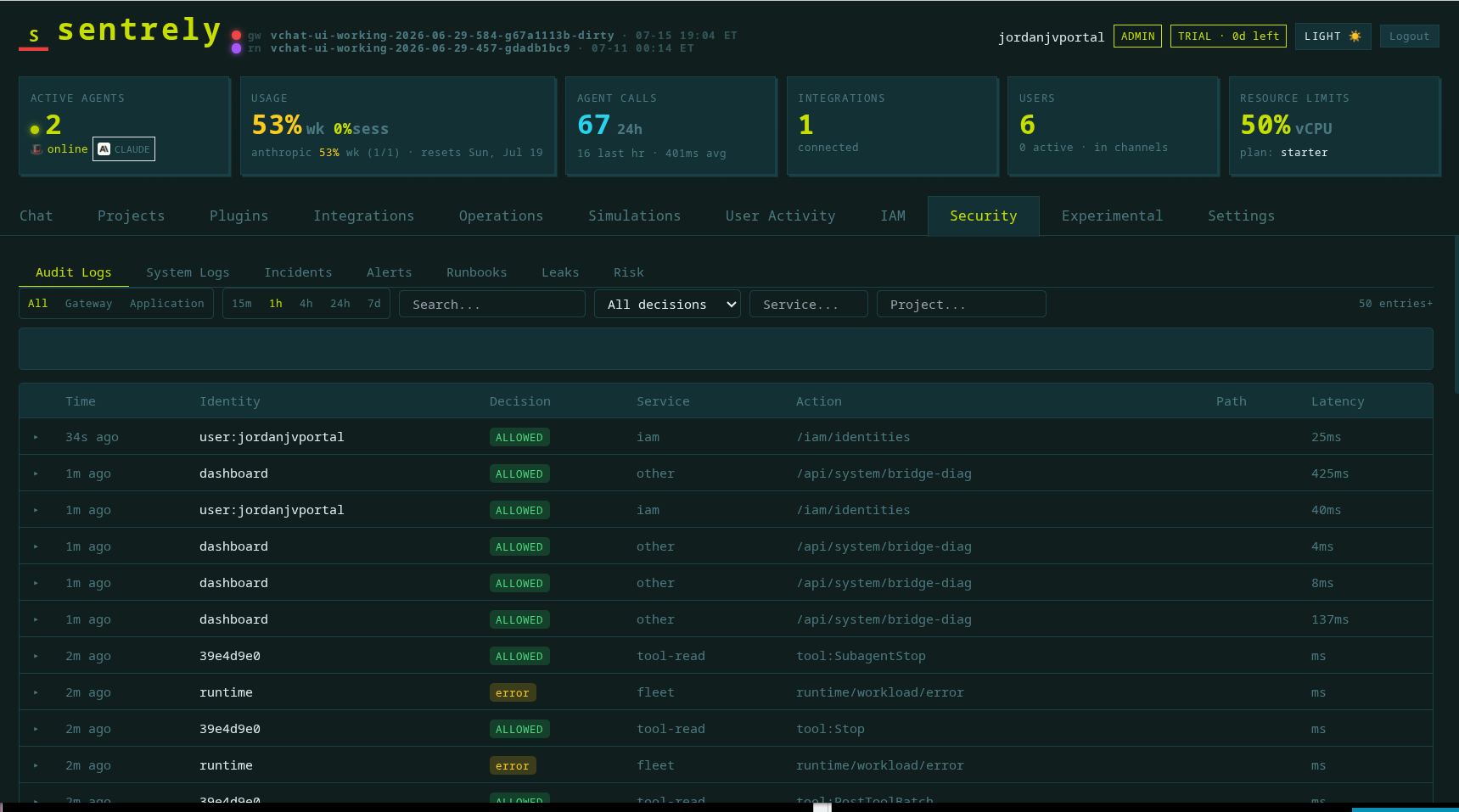Switch to System Logs sub-tab
Viewport: 1459px width, 812px height.
pos(188,272)
